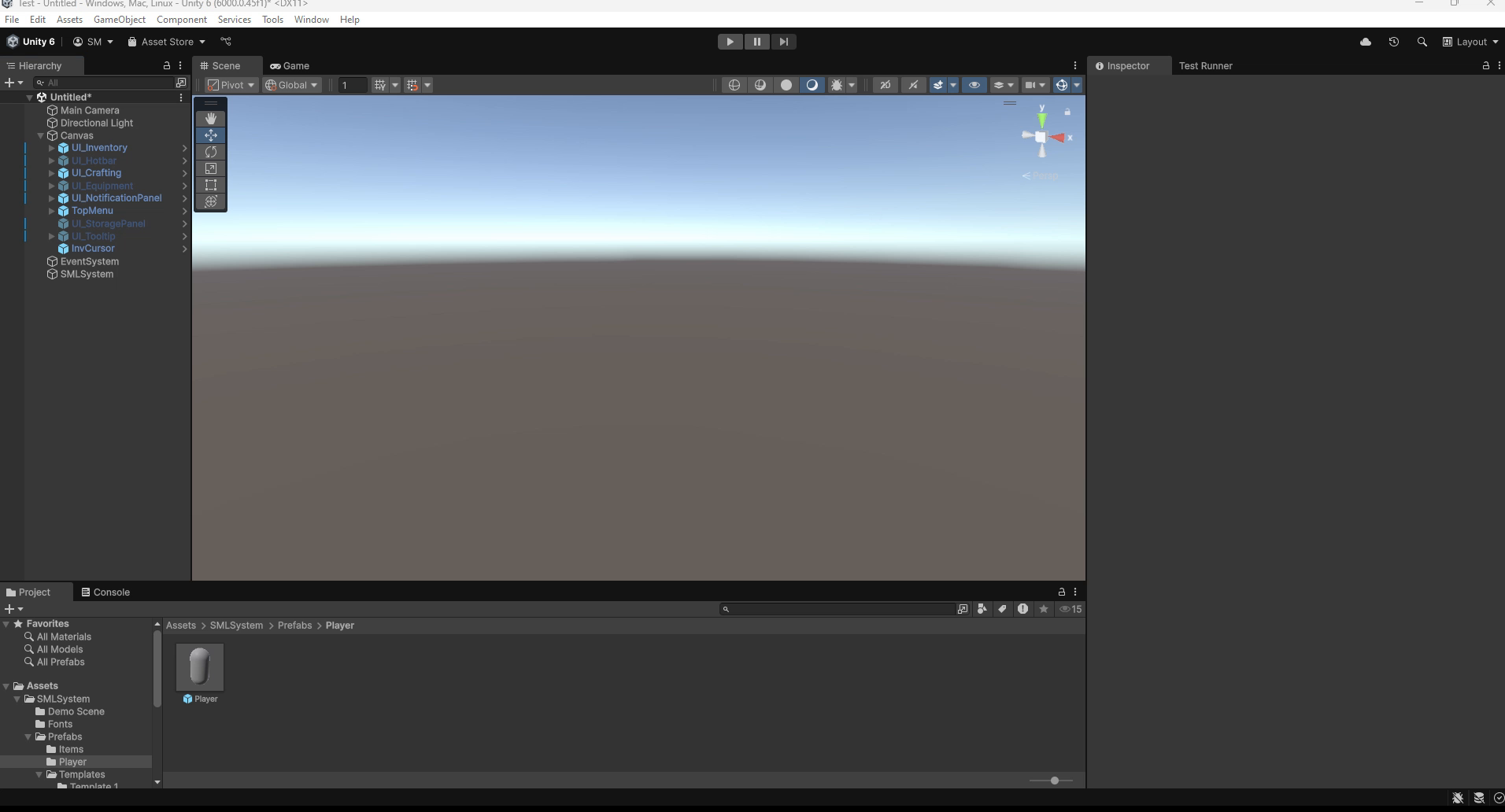
Task: Open the Gizmos dropdown arrow
Action: tap(1077, 85)
